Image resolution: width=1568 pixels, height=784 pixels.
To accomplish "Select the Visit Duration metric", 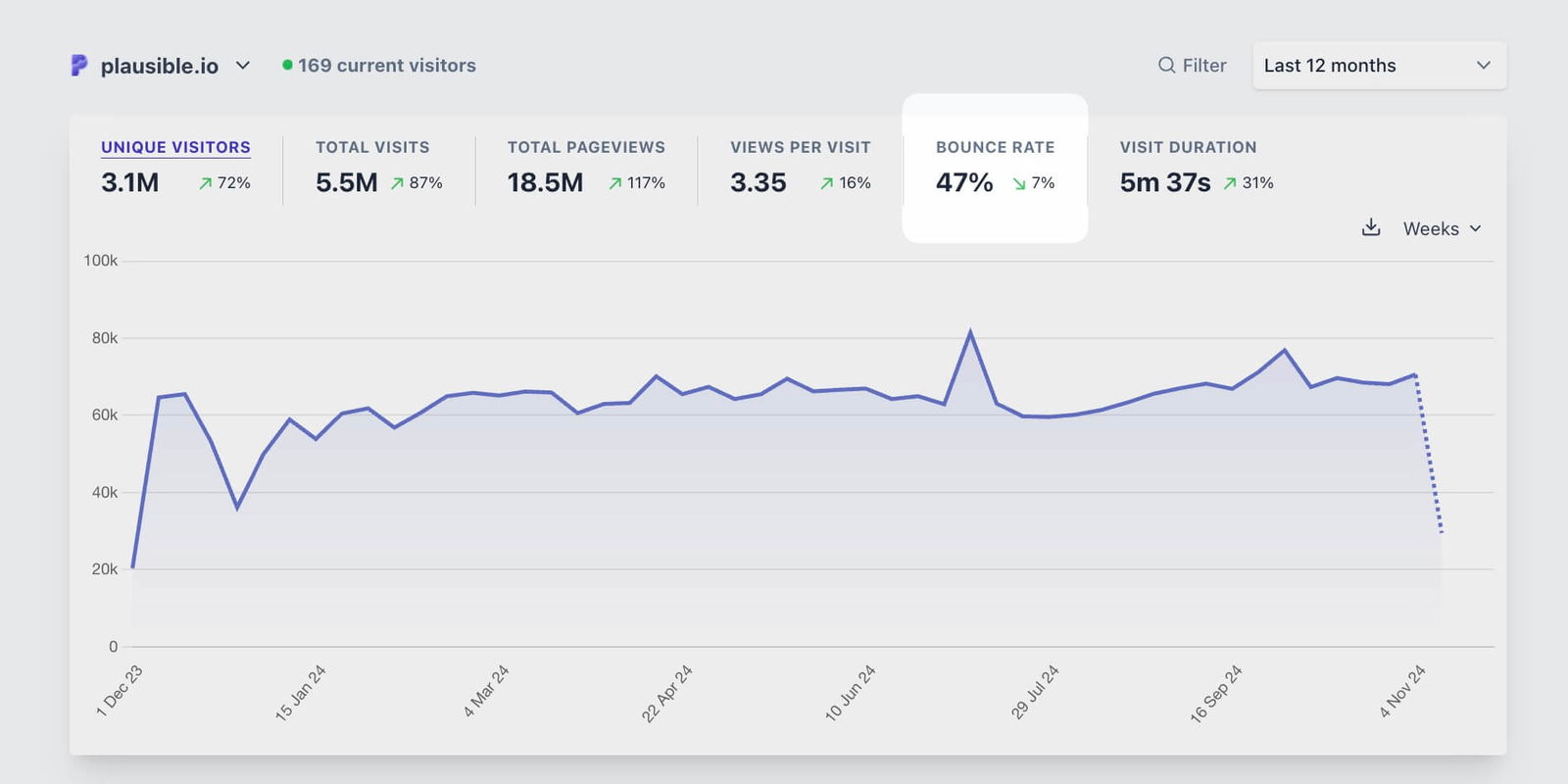I will point(1188,147).
